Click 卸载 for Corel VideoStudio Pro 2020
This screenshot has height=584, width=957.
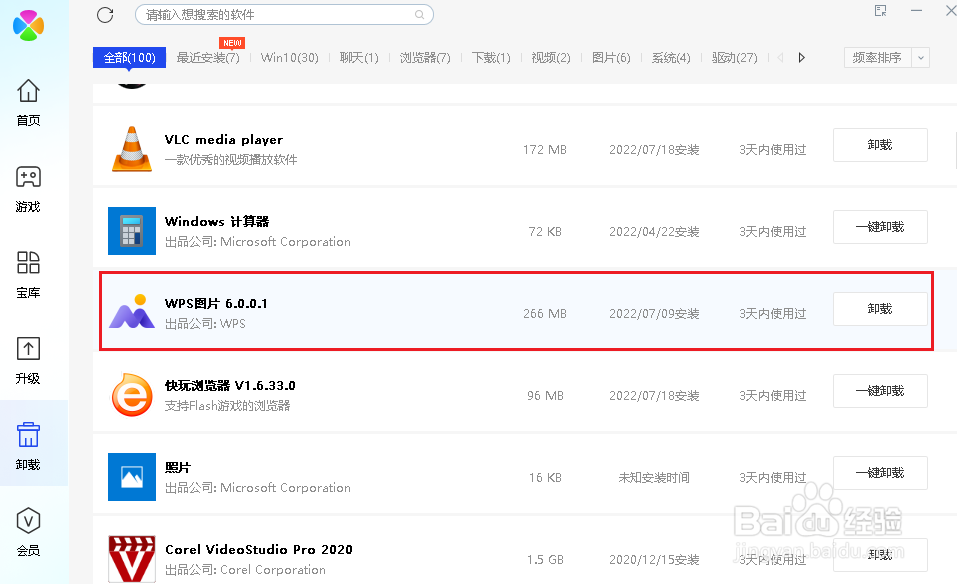880,555
